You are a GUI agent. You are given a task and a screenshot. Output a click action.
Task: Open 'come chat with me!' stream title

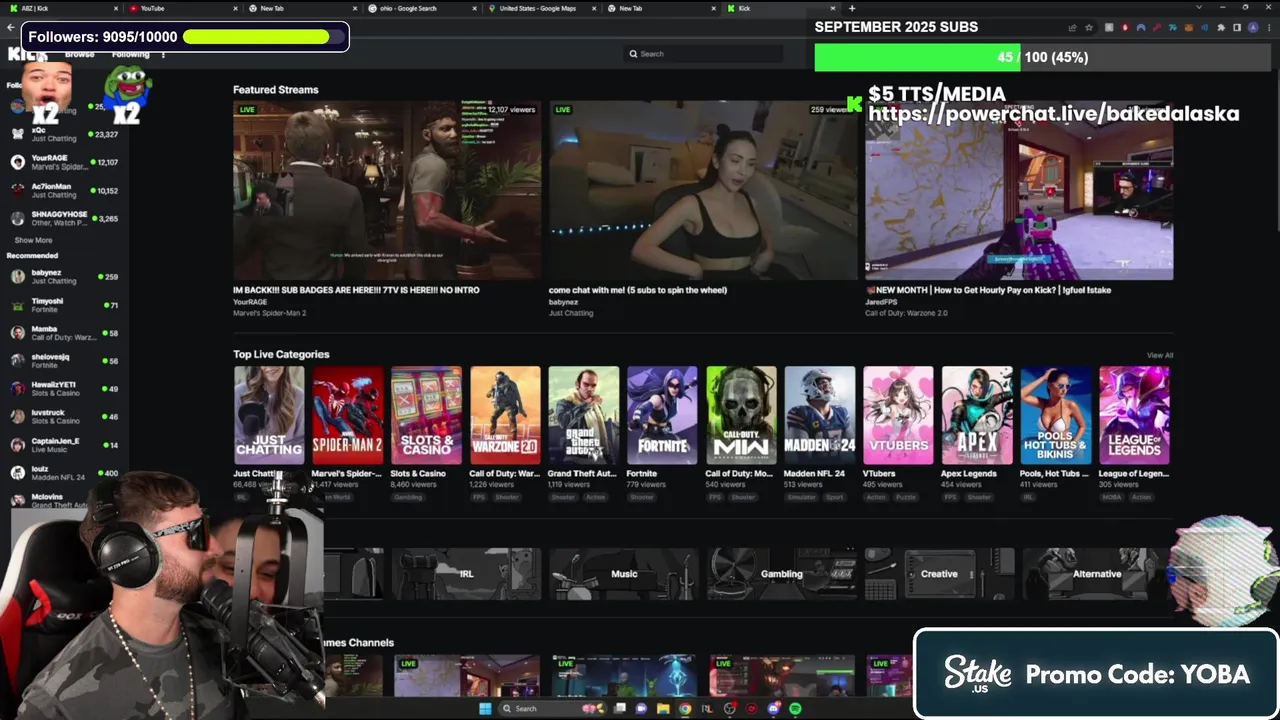638,290
